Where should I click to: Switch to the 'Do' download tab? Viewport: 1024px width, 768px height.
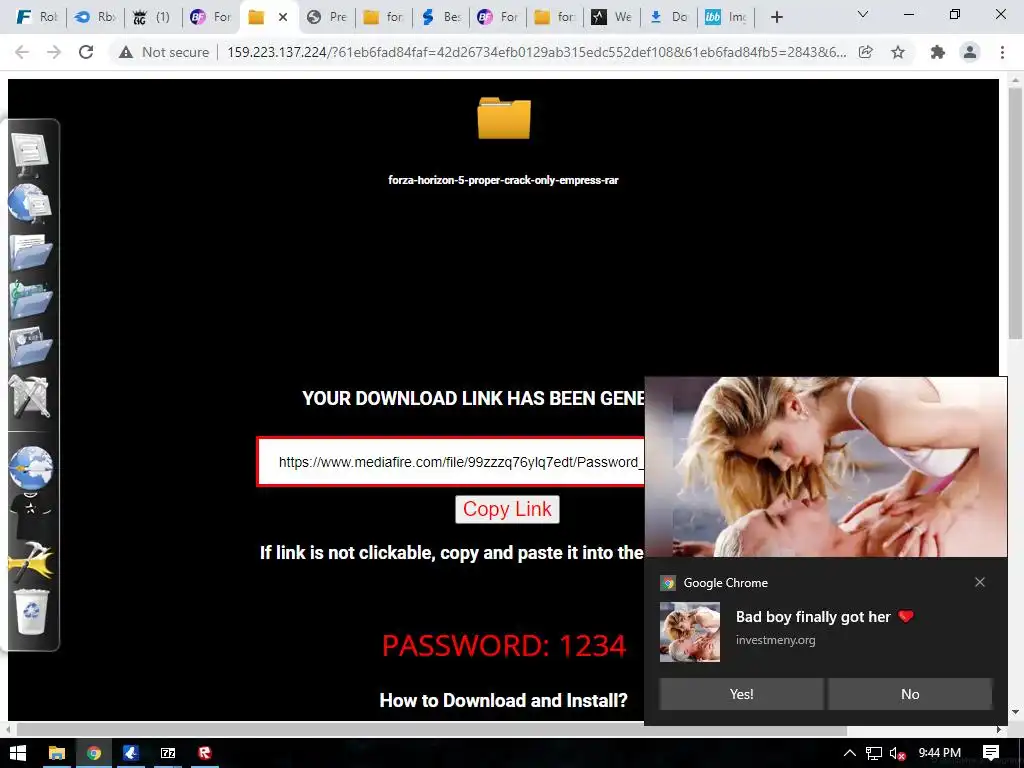point(669,17)
